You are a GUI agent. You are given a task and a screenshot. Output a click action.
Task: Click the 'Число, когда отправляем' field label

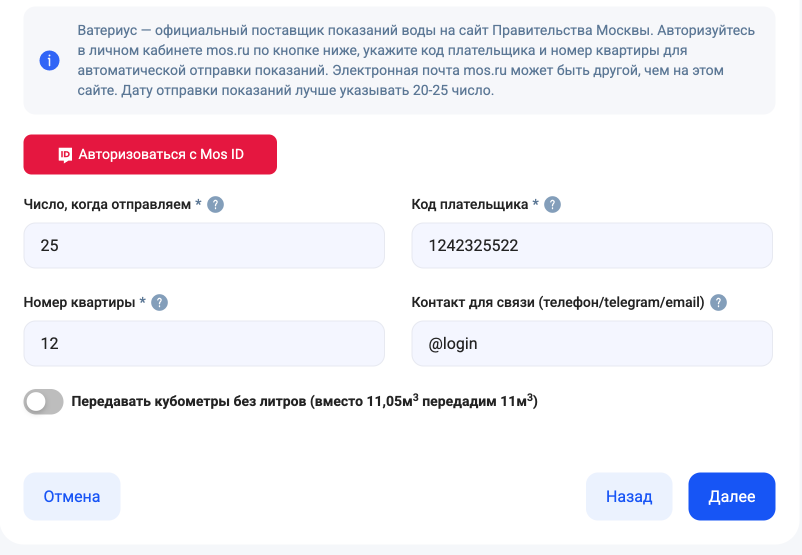(107, 205)
